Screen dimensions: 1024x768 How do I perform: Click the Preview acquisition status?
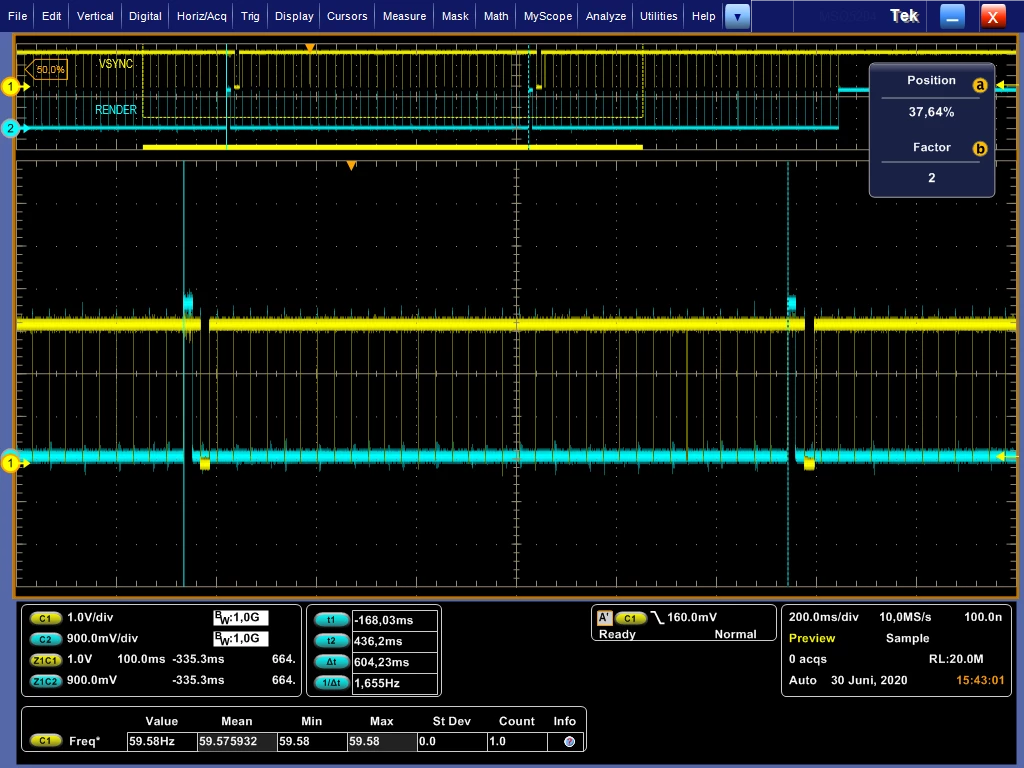(x=812, y=638)
